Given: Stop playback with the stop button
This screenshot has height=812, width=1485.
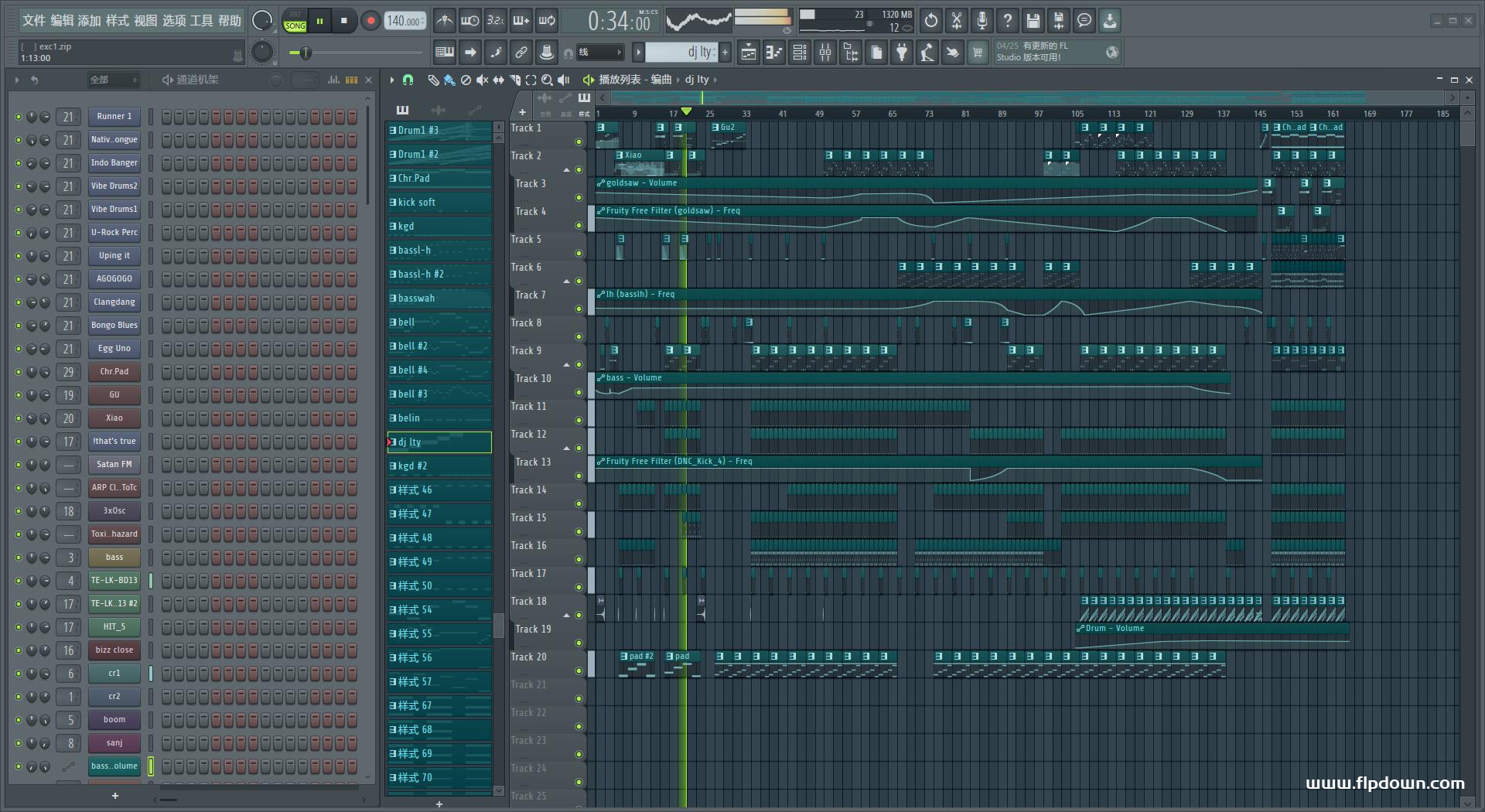Looking at the screenshot, I should pos(344,21).
